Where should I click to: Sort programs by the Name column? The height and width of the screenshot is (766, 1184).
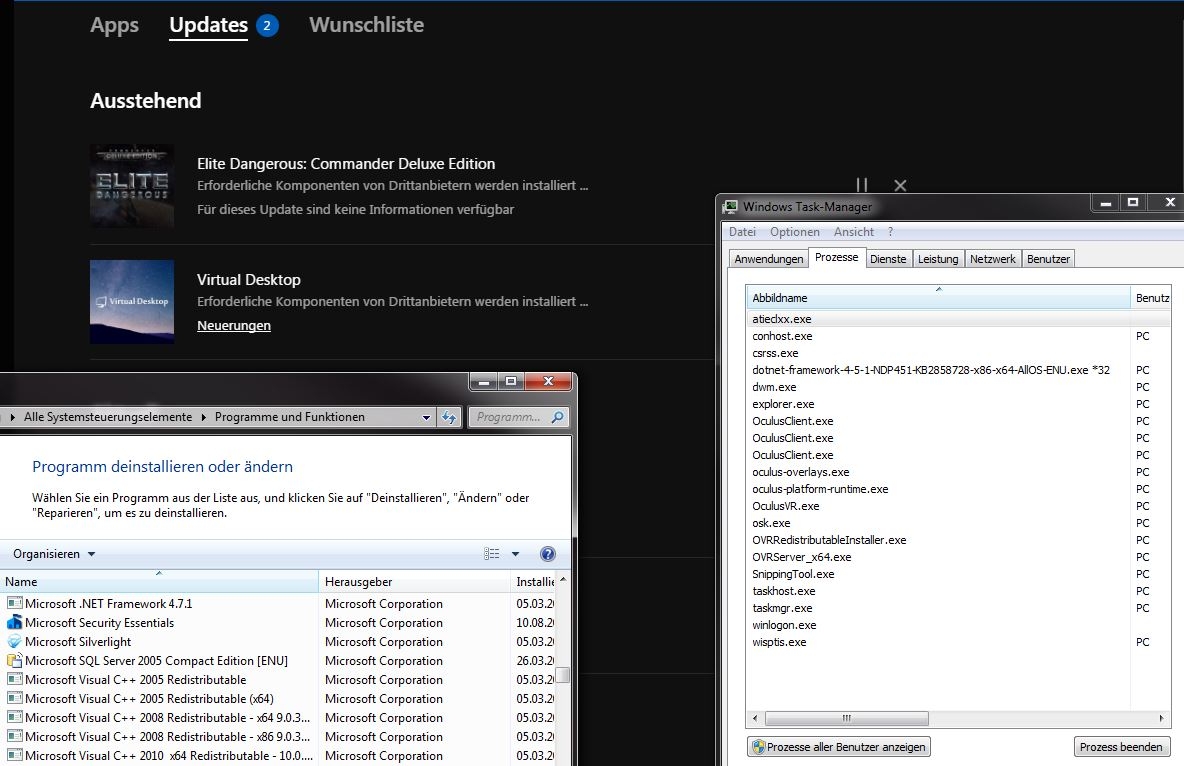tap(159, 582)
